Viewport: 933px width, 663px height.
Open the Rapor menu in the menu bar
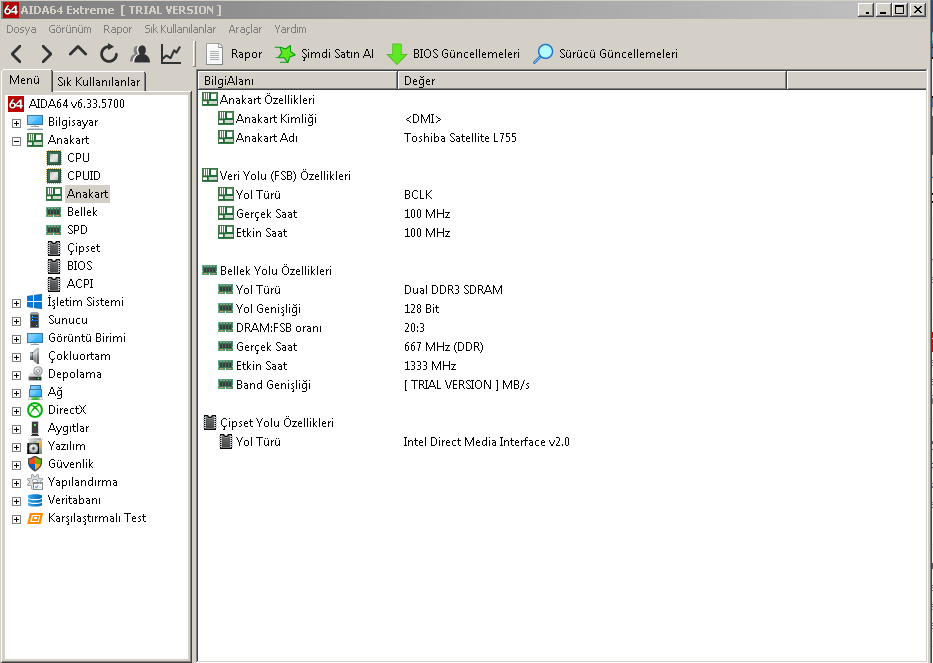117,29
